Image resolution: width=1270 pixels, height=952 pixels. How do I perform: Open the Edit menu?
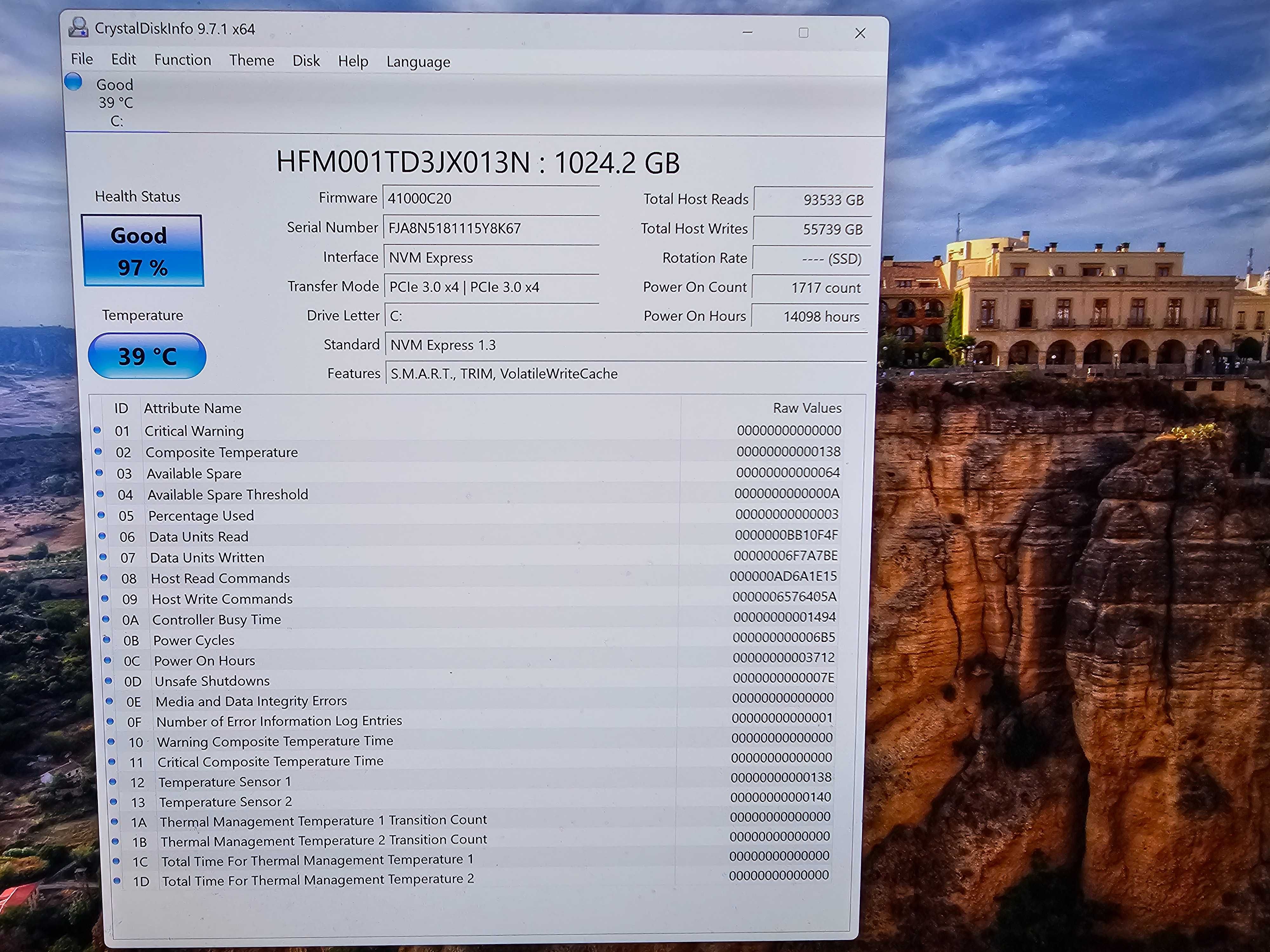tap(124, 60)
